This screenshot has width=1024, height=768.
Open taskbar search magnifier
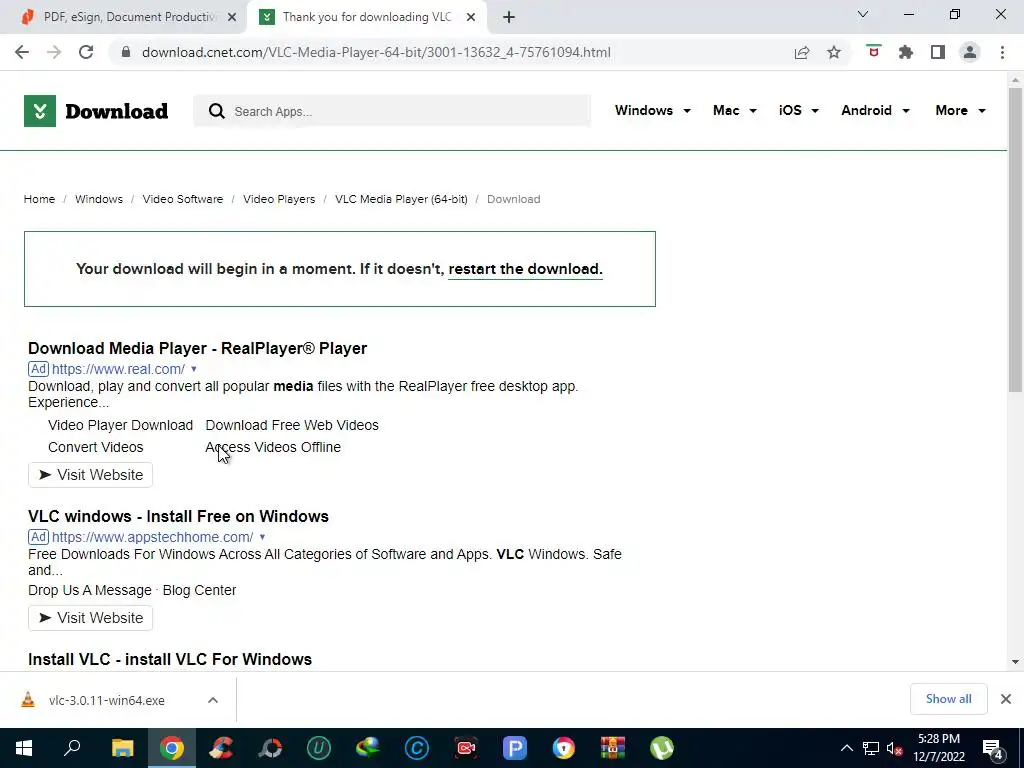coord(72,748)
